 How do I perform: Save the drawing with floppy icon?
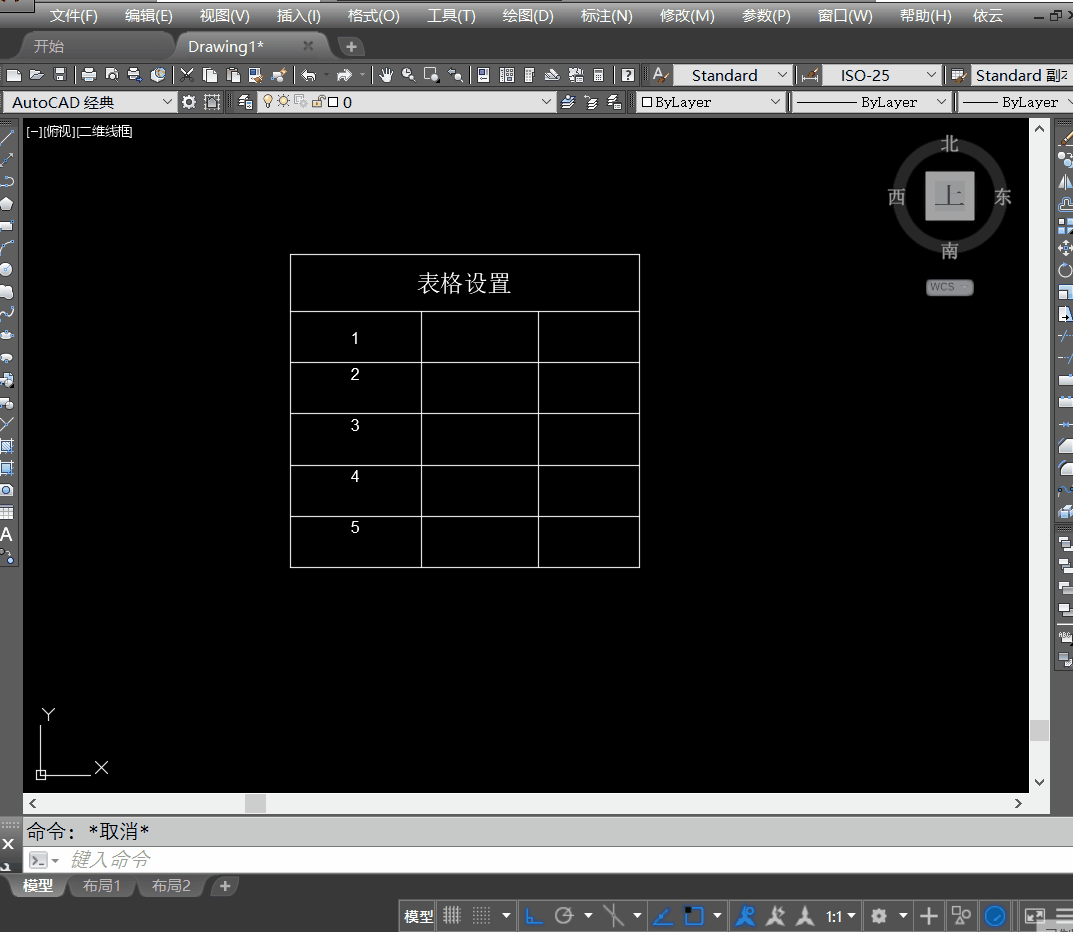(x=60, y=75)
